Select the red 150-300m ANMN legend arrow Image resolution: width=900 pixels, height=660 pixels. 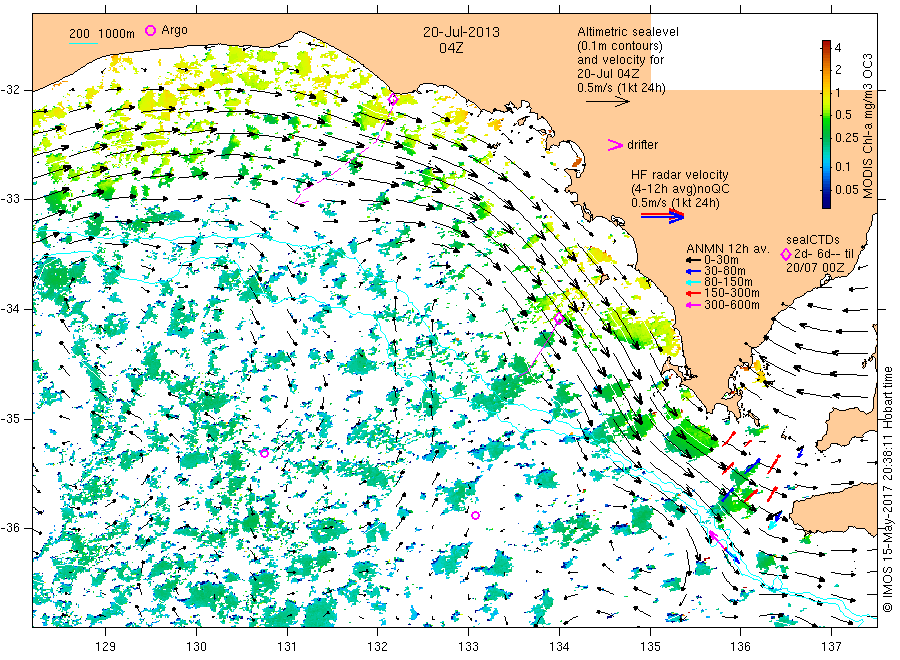[x=693, y=294]
